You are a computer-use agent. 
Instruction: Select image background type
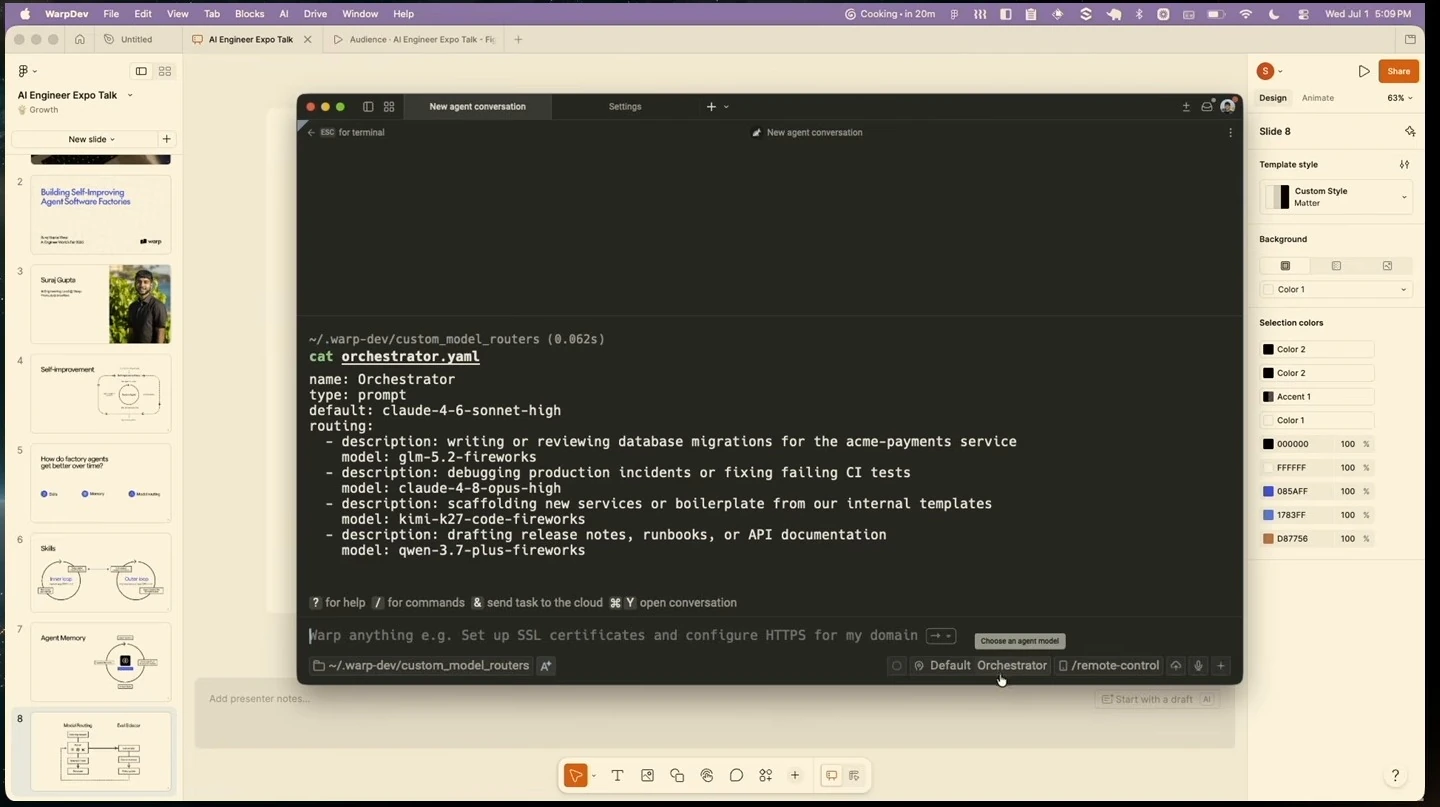(x=1387, y=265)
